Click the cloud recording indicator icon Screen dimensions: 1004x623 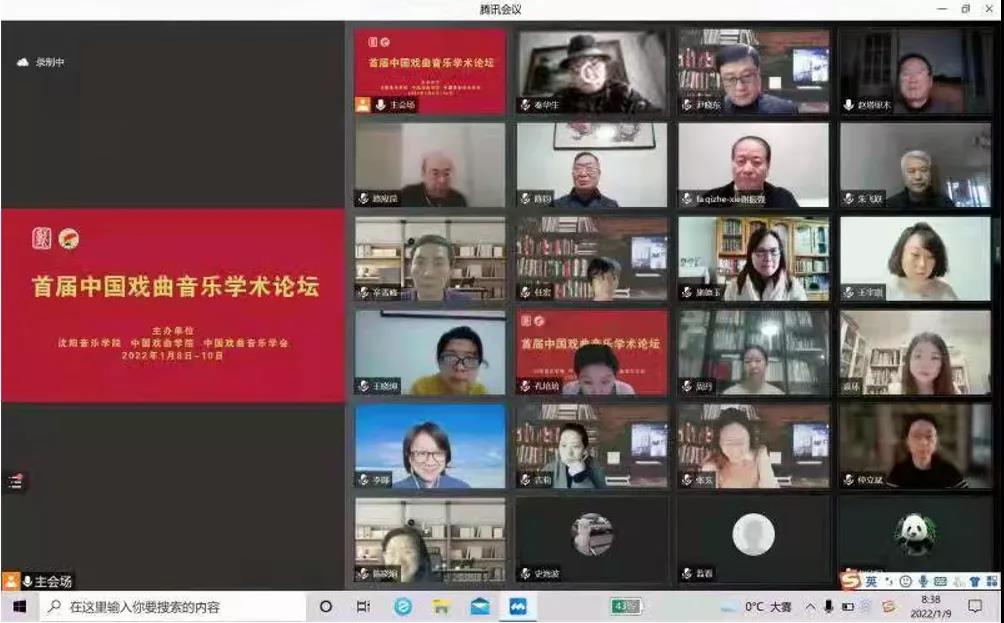click(23, 62)
